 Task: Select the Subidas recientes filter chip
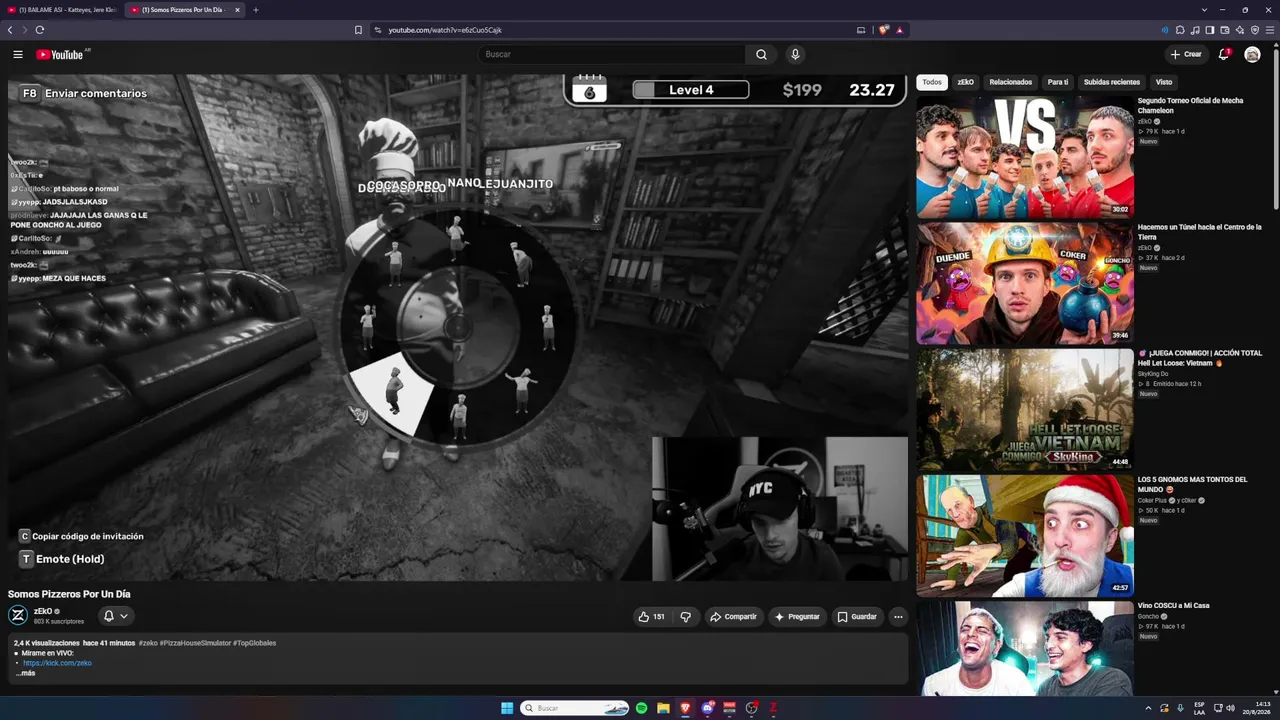(1112, 82)
